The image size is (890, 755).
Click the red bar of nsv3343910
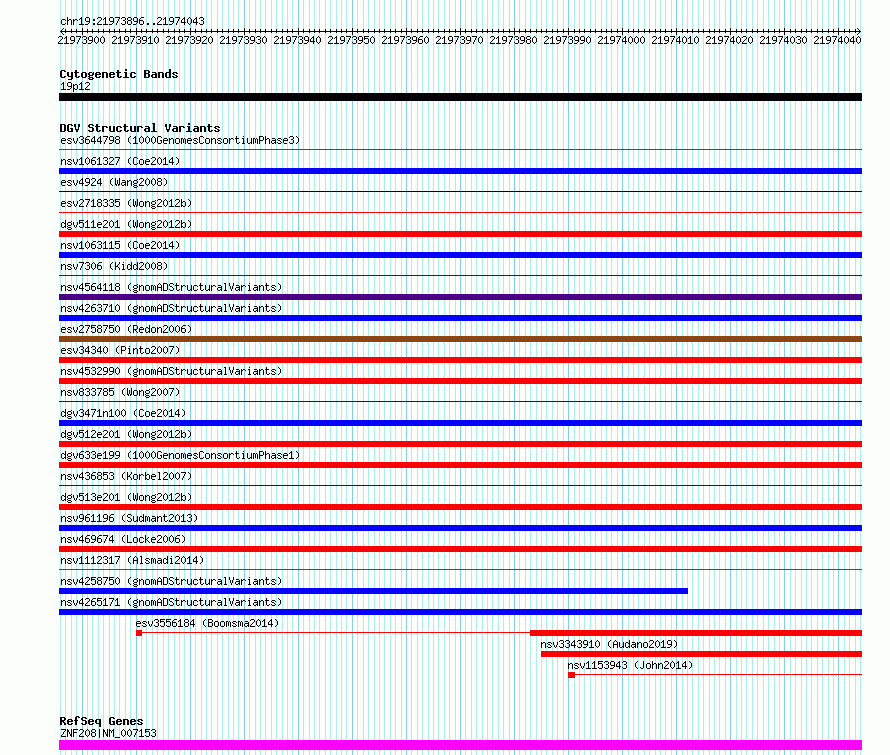coord(702,654)
